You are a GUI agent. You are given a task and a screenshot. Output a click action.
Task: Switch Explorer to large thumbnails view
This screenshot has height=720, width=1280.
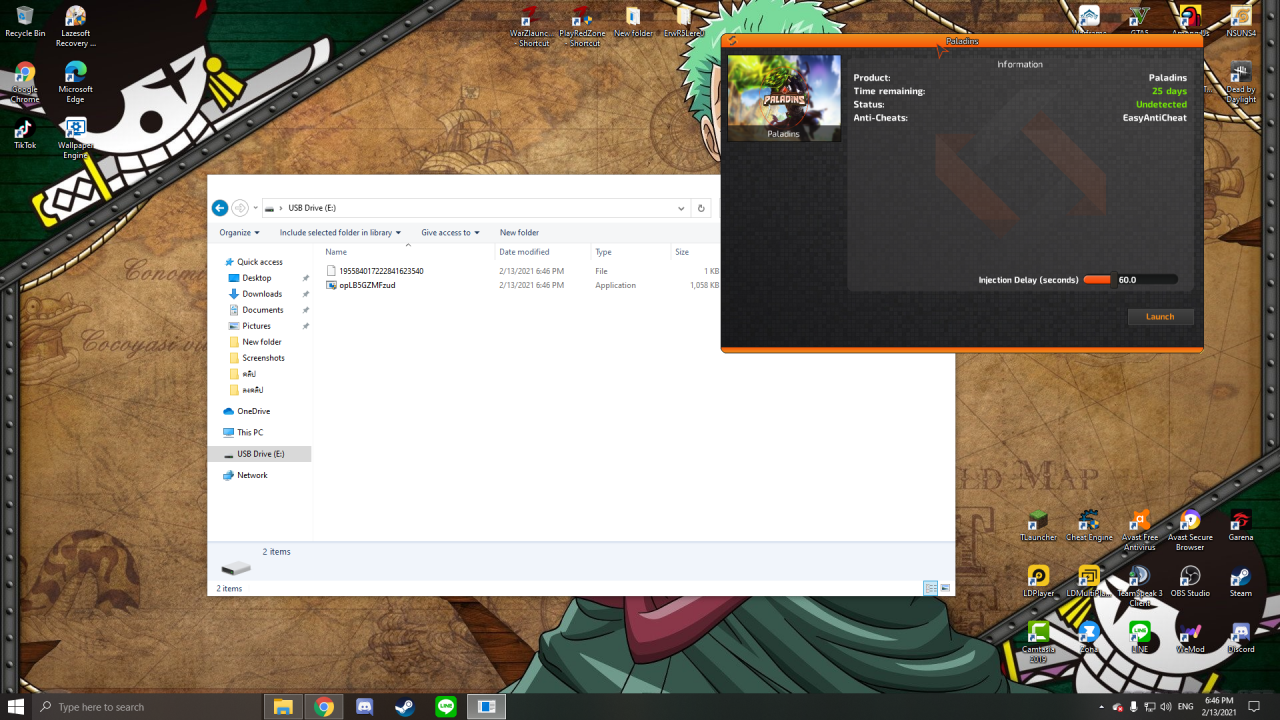[x=946, y=588]
